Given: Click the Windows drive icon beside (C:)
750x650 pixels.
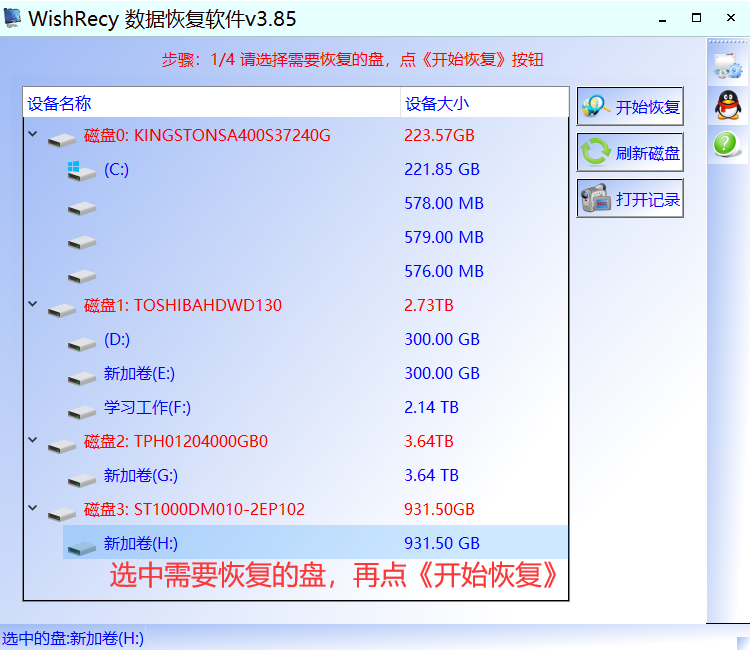Looking at the screenshot, I should [x=81, y=171].
